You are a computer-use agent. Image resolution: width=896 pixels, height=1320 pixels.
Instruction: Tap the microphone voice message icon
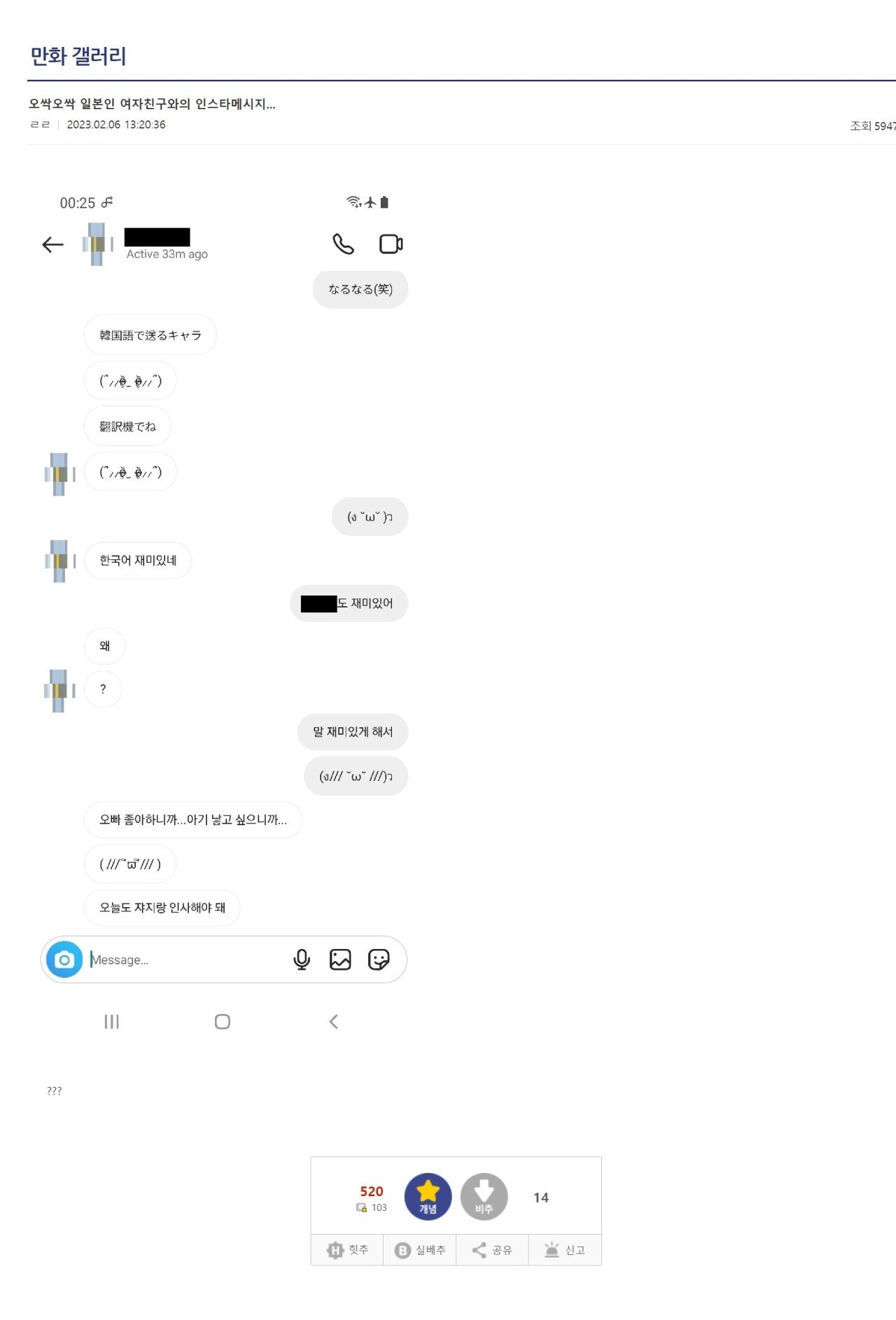click(302, 960)
